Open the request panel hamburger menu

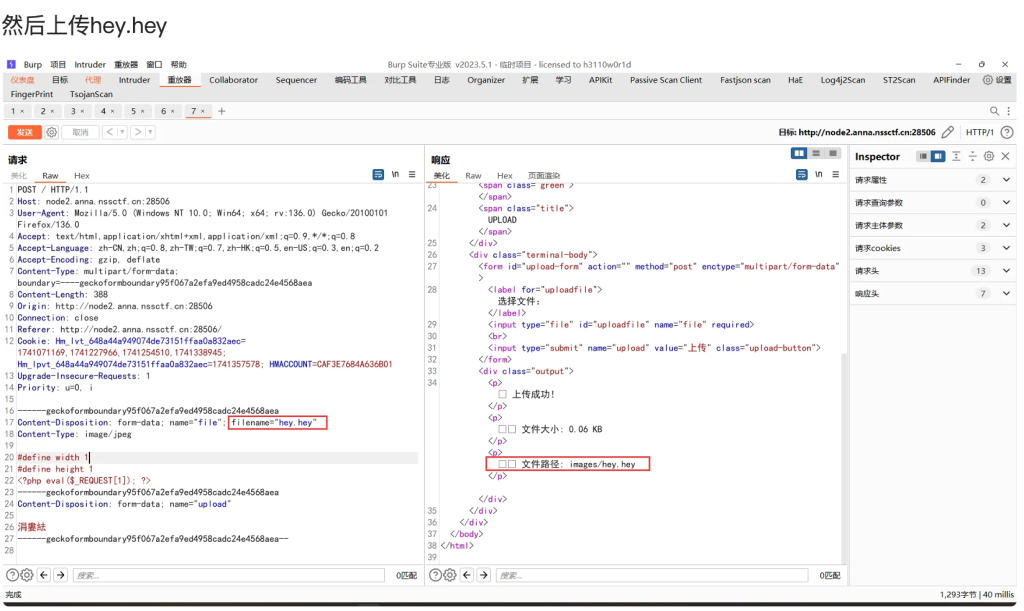412,174
